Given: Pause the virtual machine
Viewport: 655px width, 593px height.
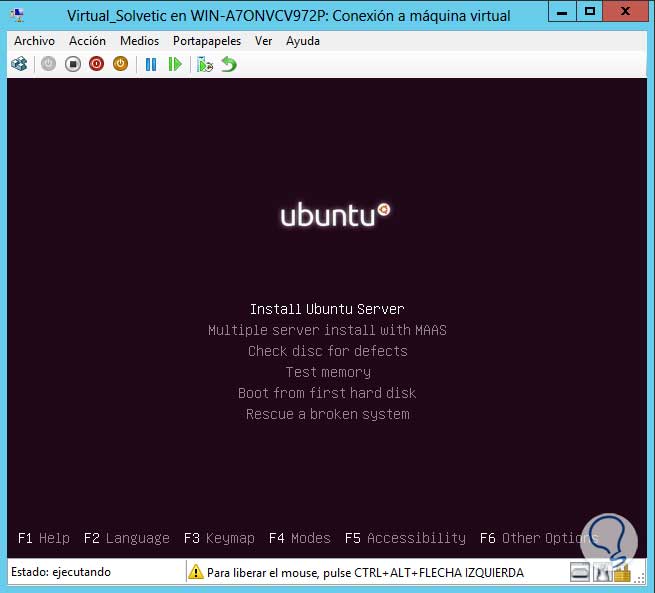Looking at the screenshot, I should pos(151,65).
